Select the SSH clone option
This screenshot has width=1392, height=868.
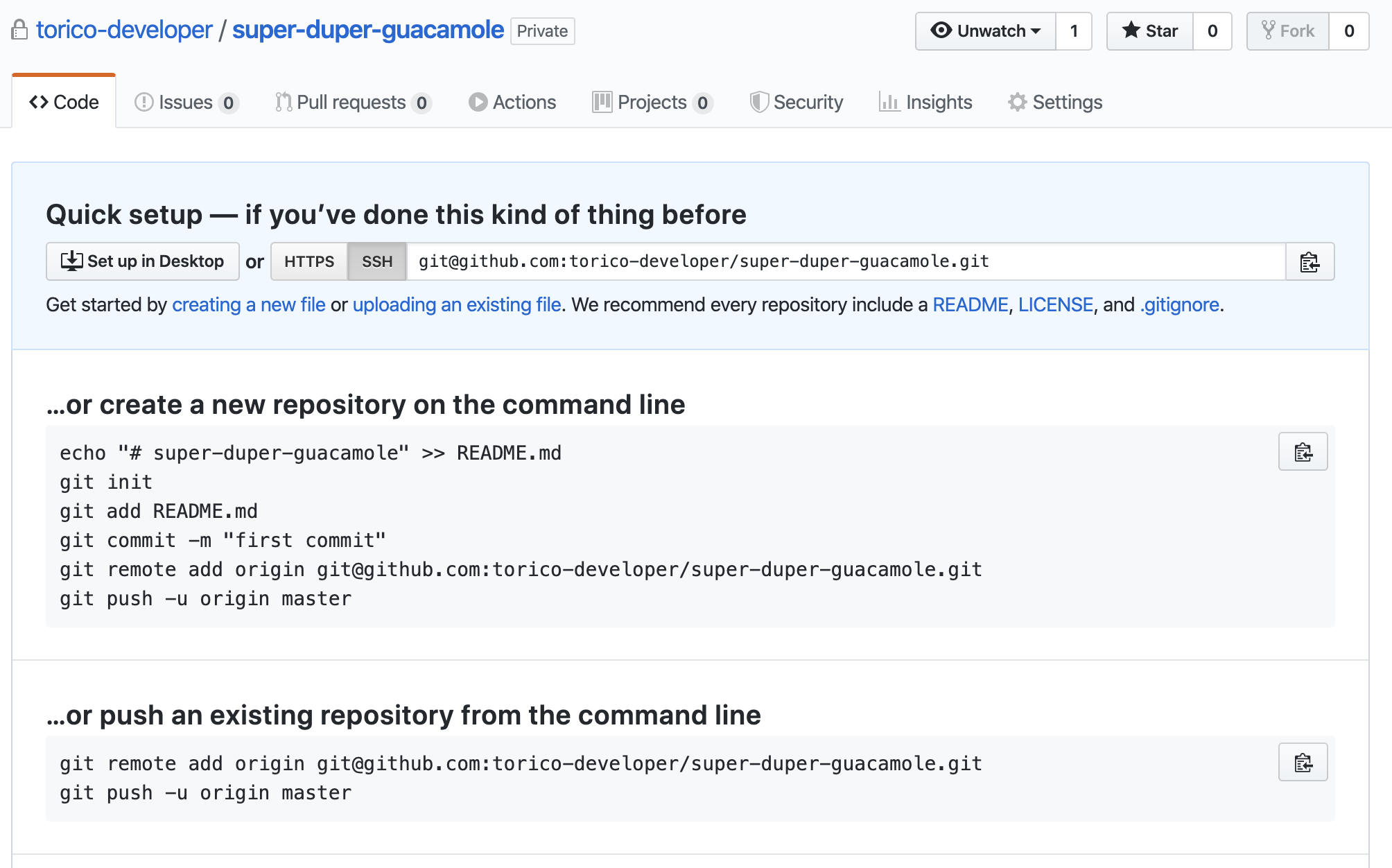click(377, 261)
